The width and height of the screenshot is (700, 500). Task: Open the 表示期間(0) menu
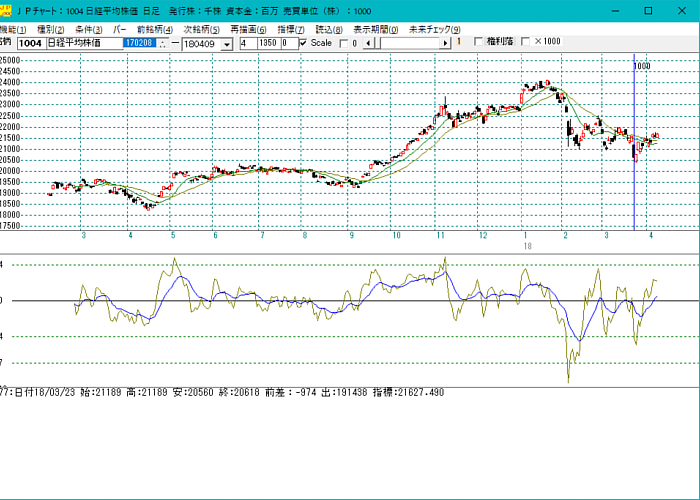376,30
